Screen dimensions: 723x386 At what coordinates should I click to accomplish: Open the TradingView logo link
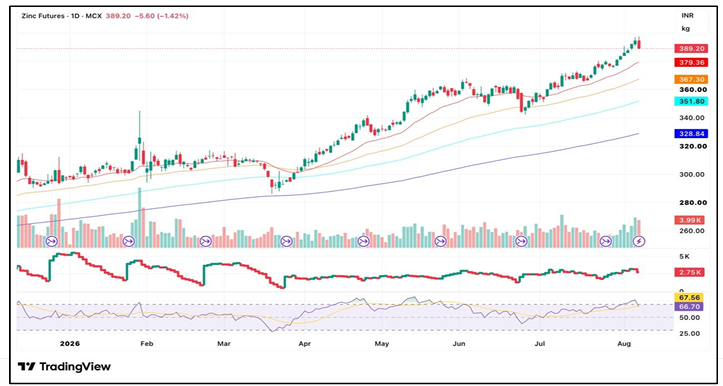[65, 367]
